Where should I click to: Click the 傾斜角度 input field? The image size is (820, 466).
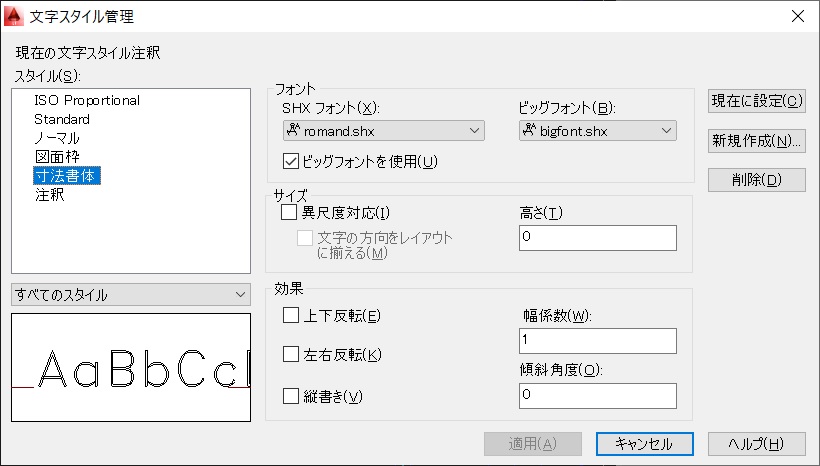pos(598,396)
